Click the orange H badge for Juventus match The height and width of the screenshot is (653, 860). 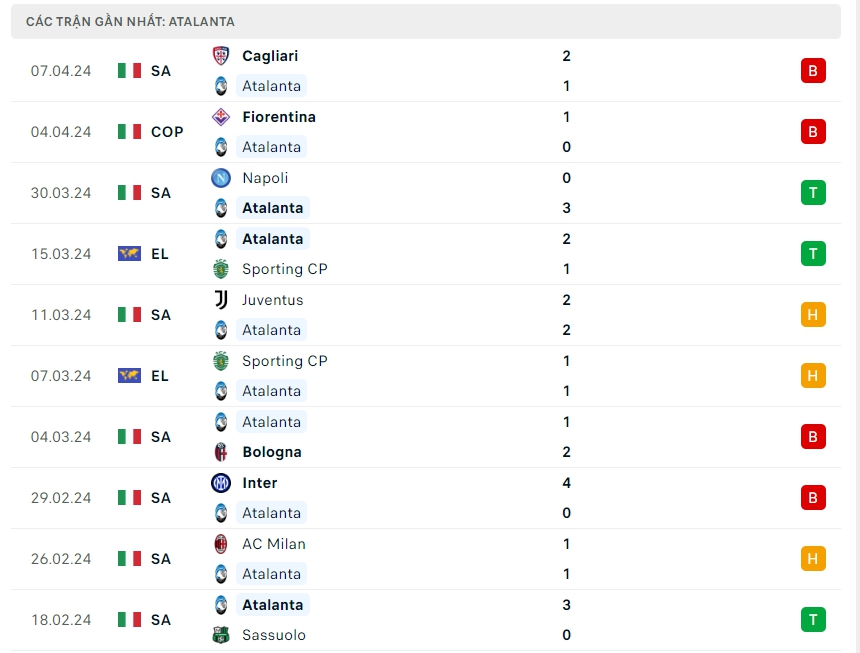(813, 315)
